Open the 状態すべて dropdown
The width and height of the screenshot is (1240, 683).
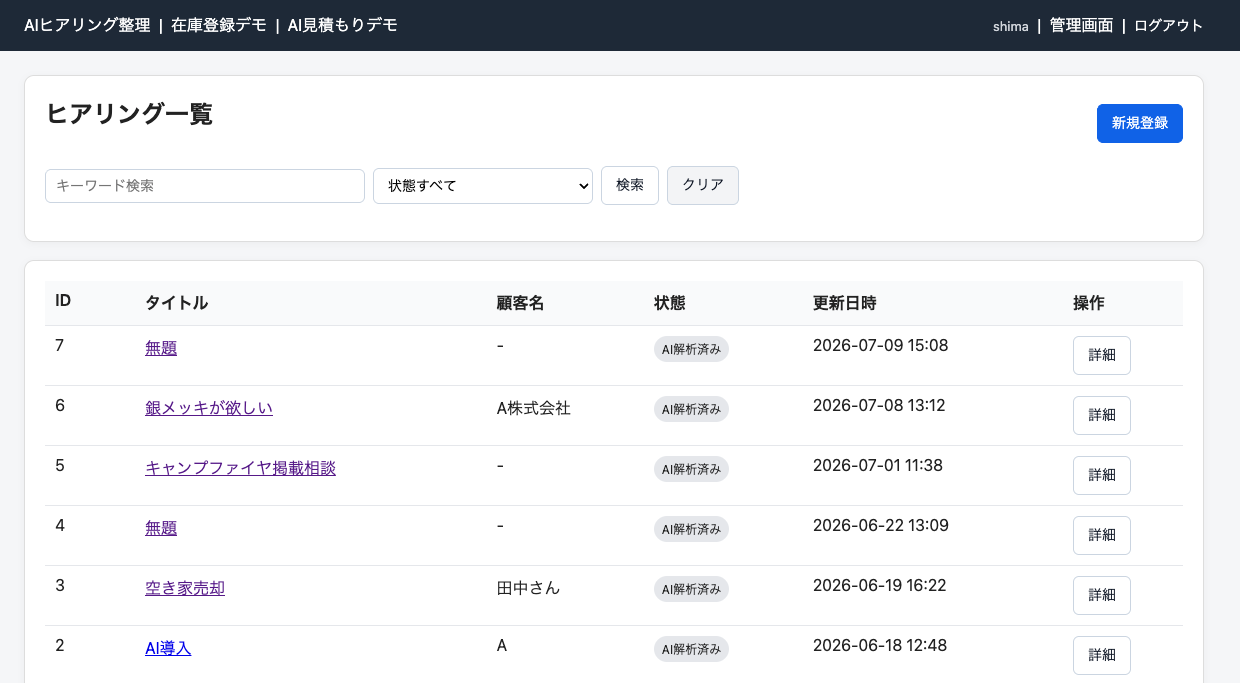[x=483, y=186]
